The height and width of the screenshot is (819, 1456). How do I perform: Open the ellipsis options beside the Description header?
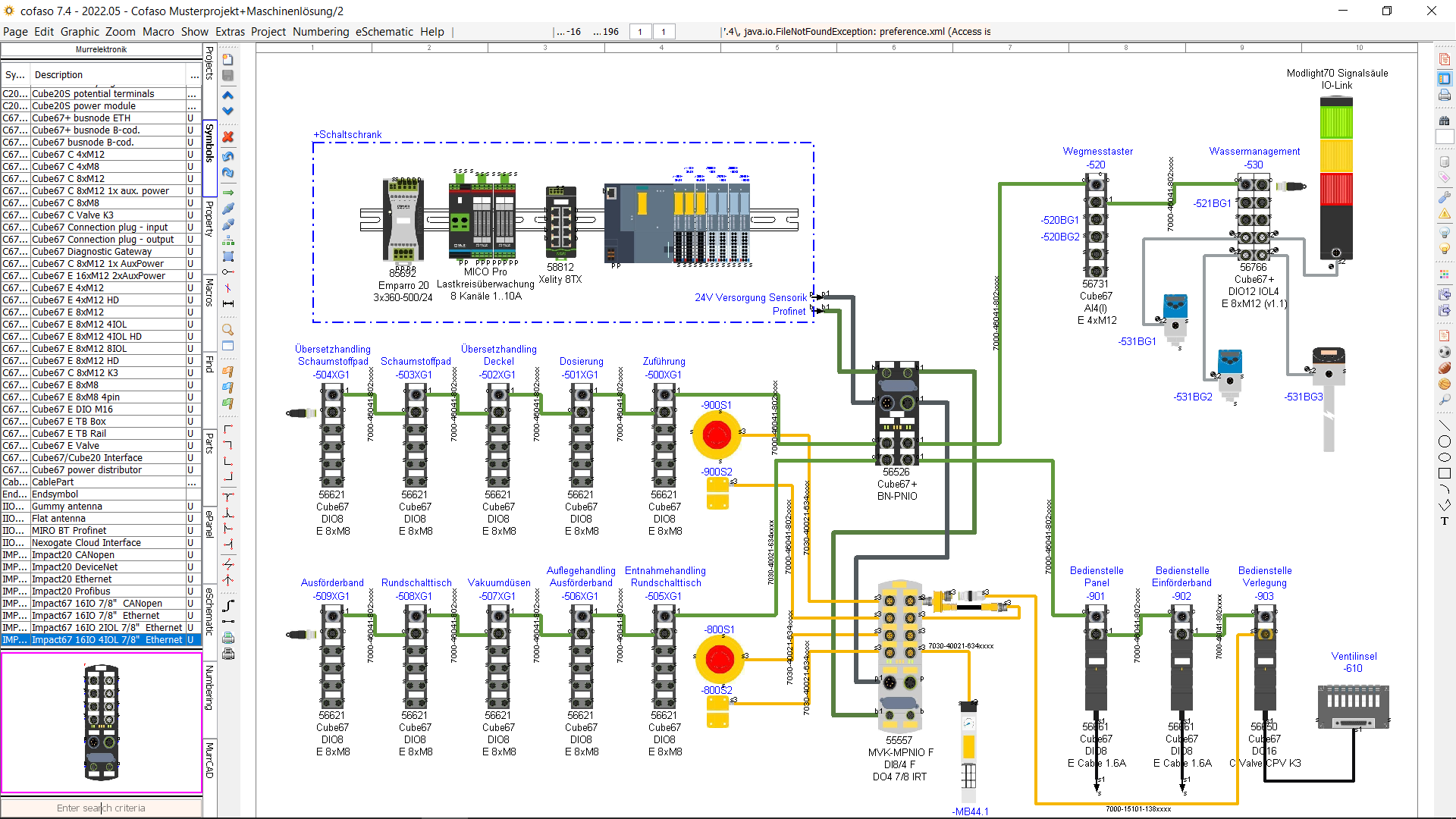pyautogui.click(x=192, y=74)
